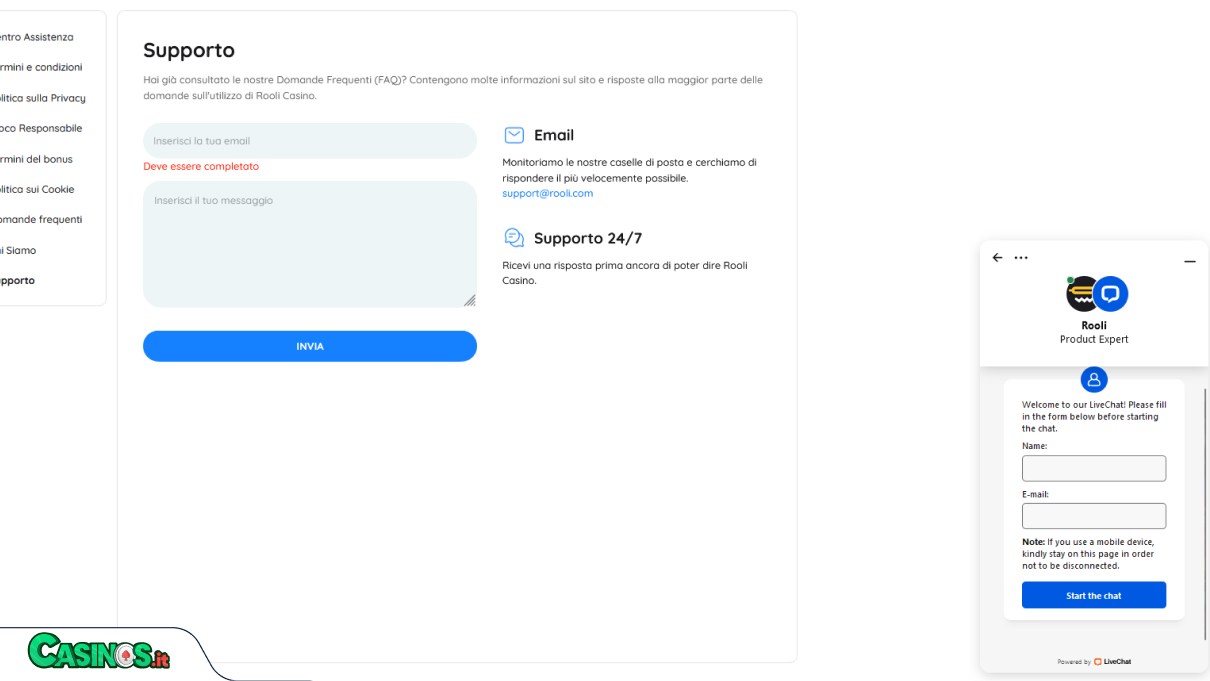Click the Supporto 24/7 chat bubbles icon
The height and width of the screenshot is (681, 1210).
(514, 237)
